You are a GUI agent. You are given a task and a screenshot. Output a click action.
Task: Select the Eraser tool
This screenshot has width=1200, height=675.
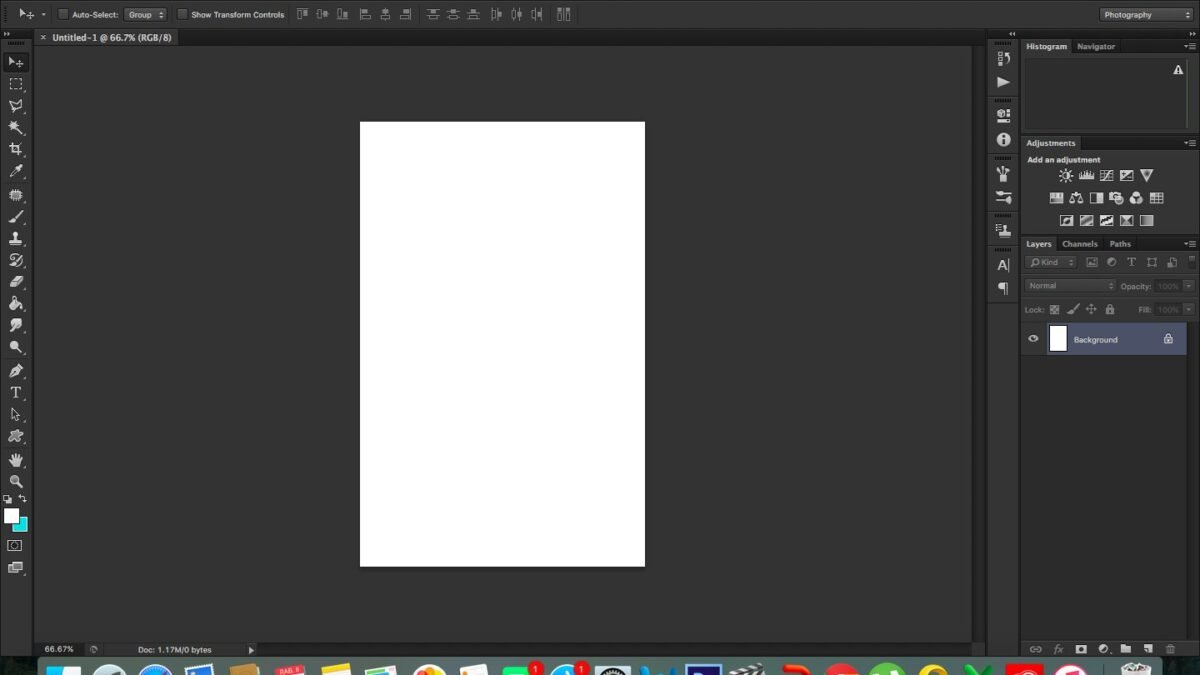(x=16, y=282)
